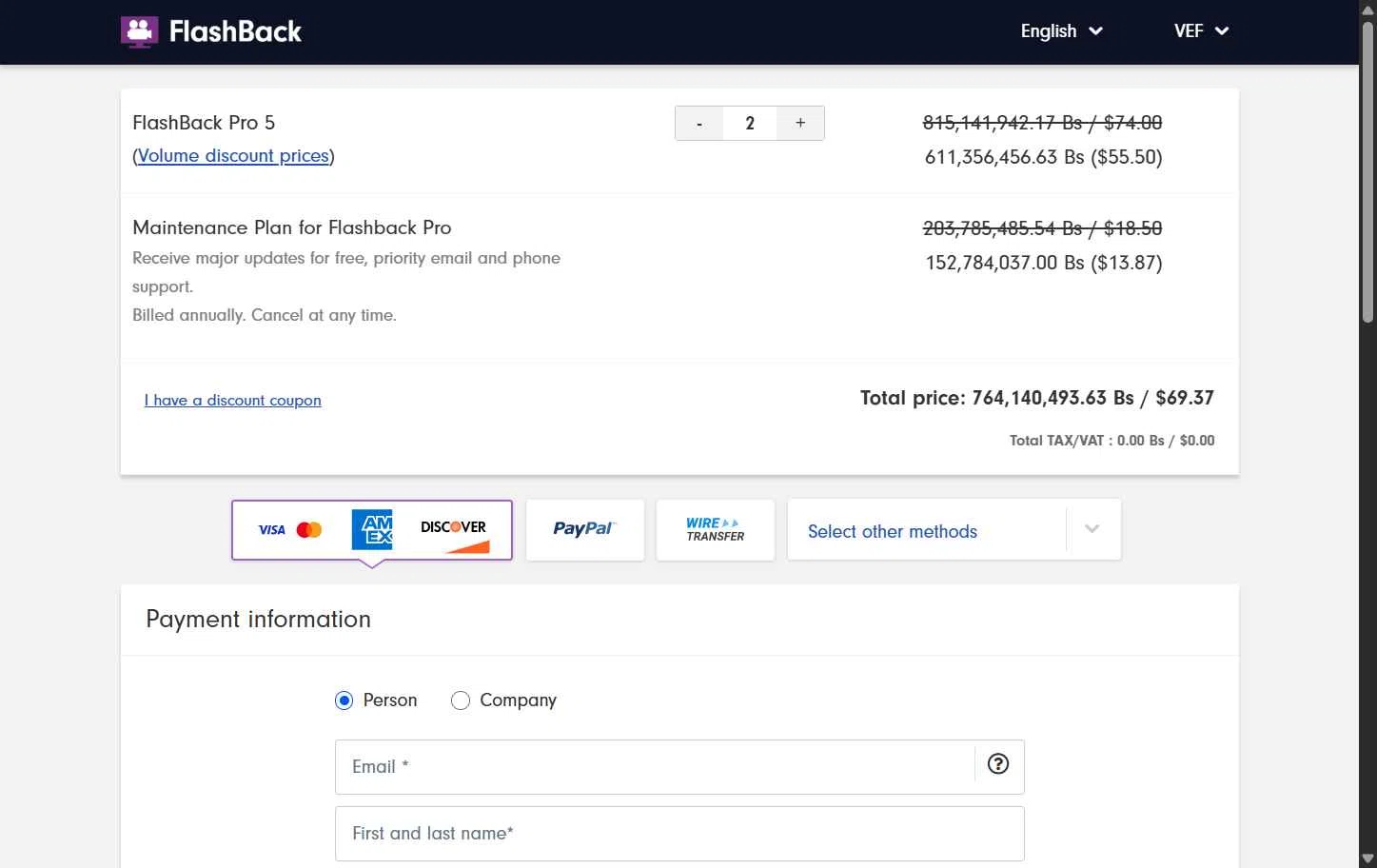Decrease quantity with the minus button

[x=699, y=123]
